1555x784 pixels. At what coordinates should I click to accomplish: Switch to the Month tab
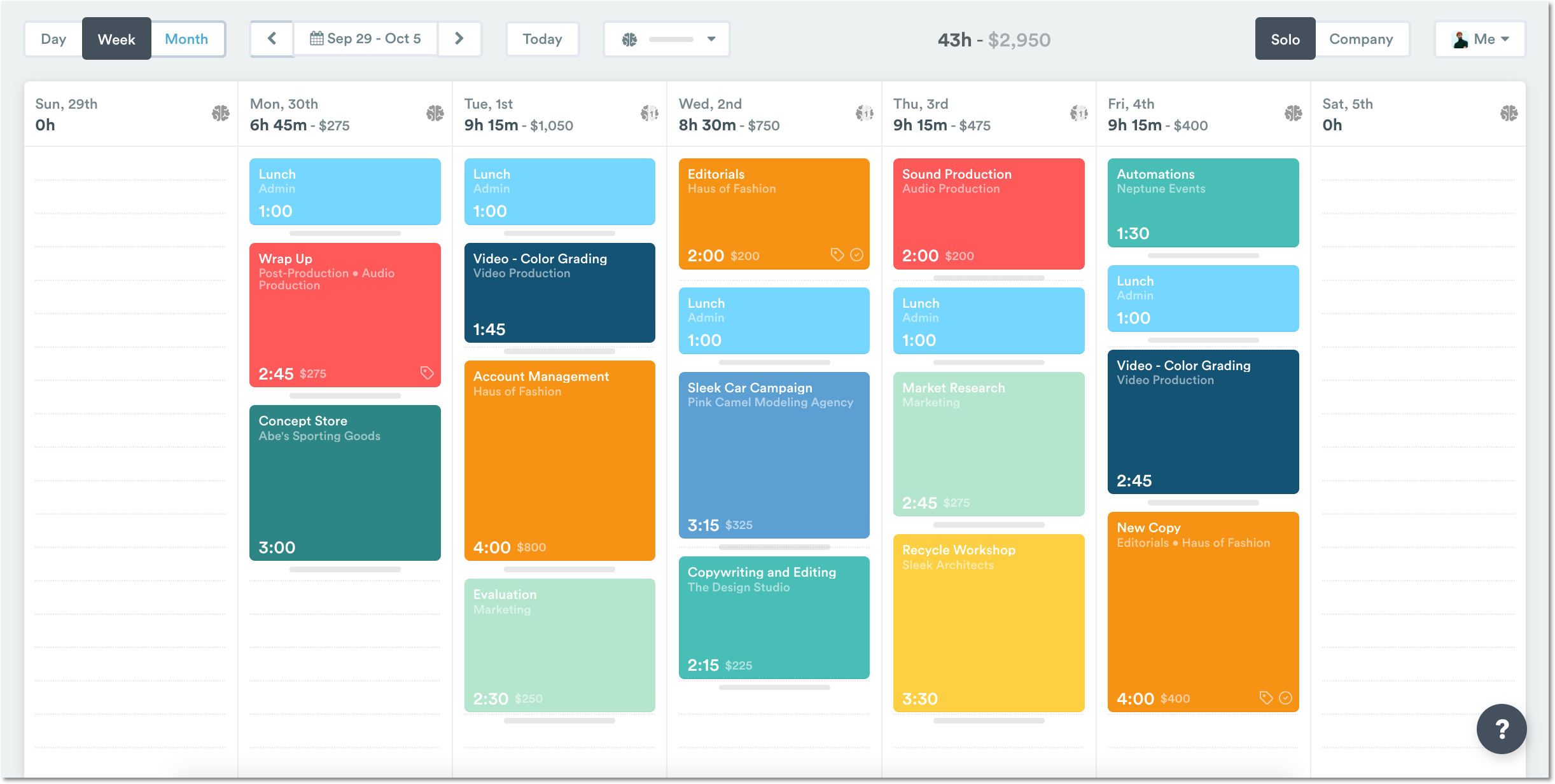coord(187,39)
